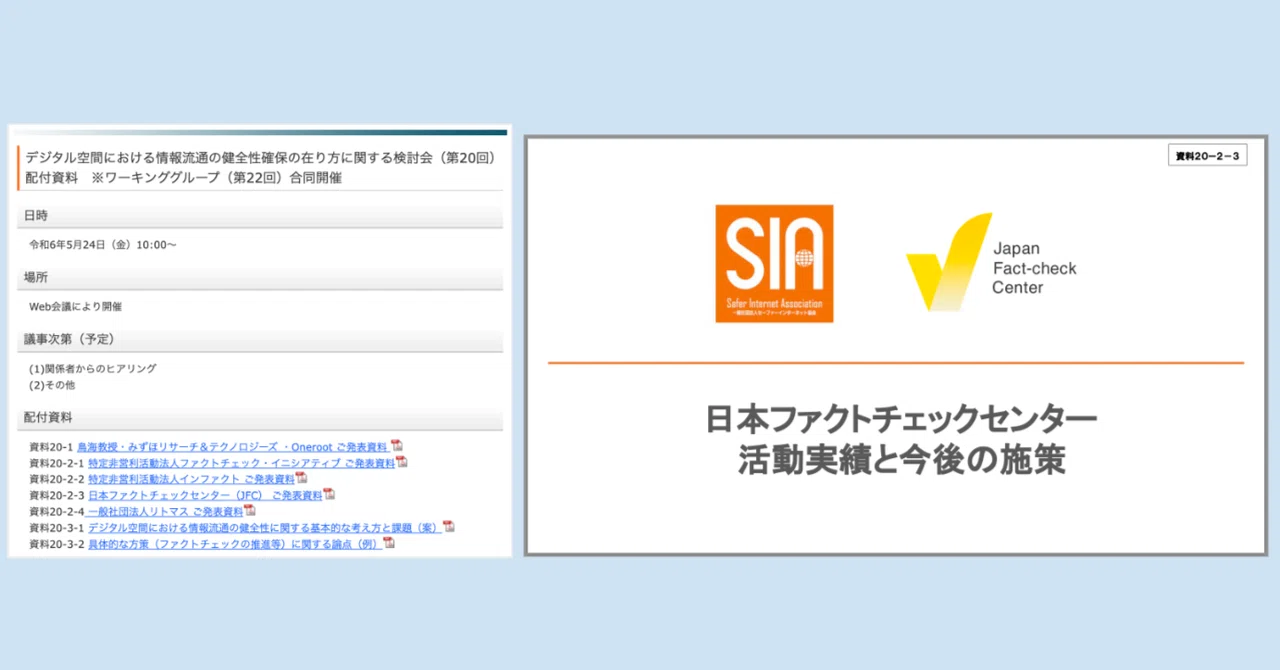
Task: Click the Japan Fact-check Center yellow checkmark logo
Action: tap(948, 262)
